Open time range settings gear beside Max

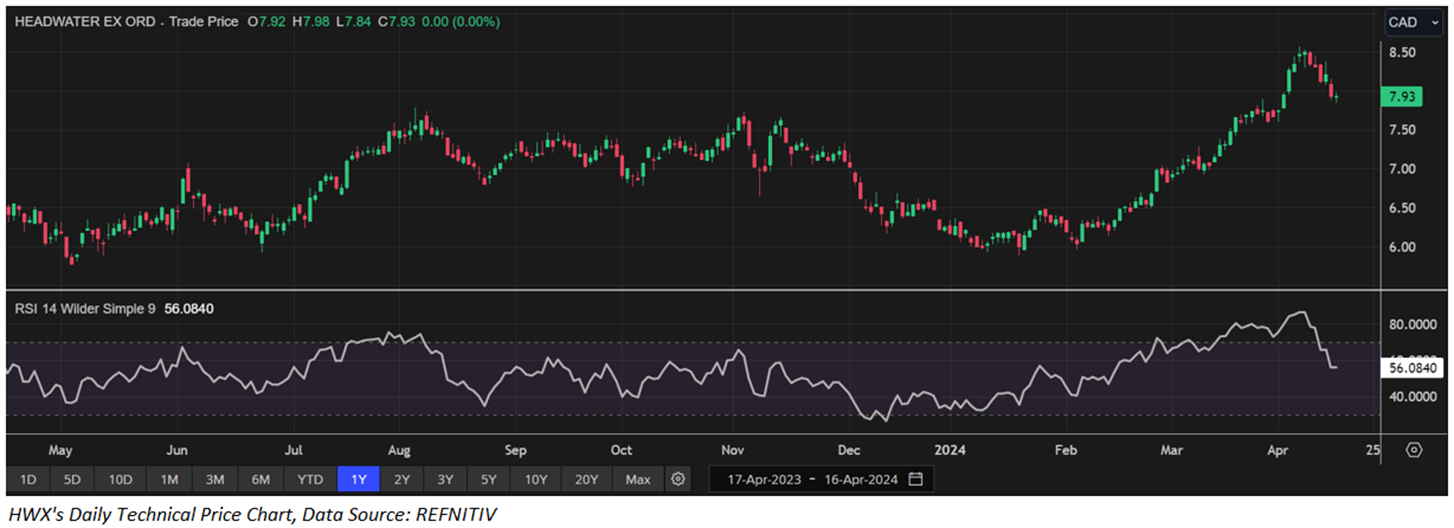tap(678, 479)
